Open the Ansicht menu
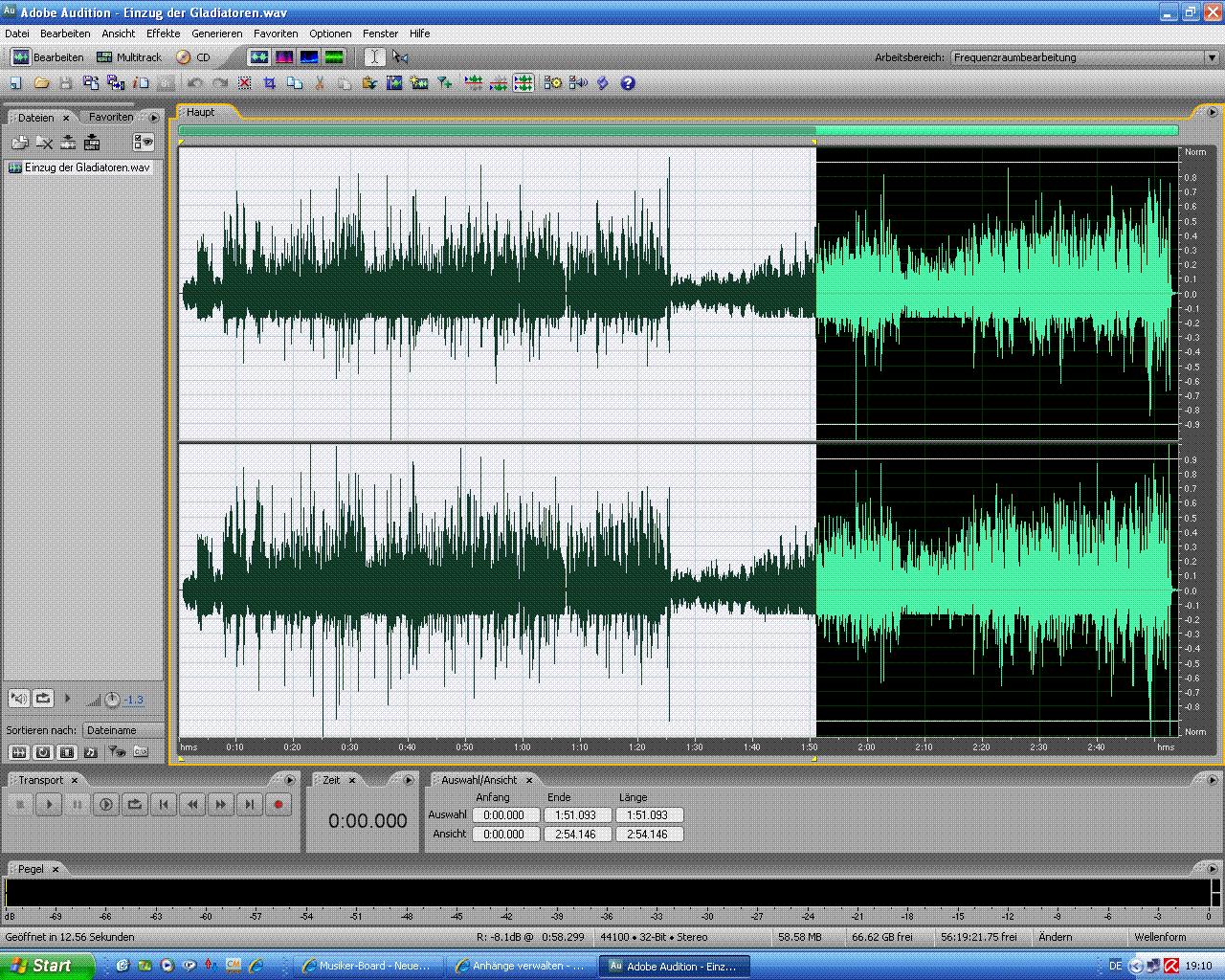This screenshot has width=1225, height=980. pos(119,33)
